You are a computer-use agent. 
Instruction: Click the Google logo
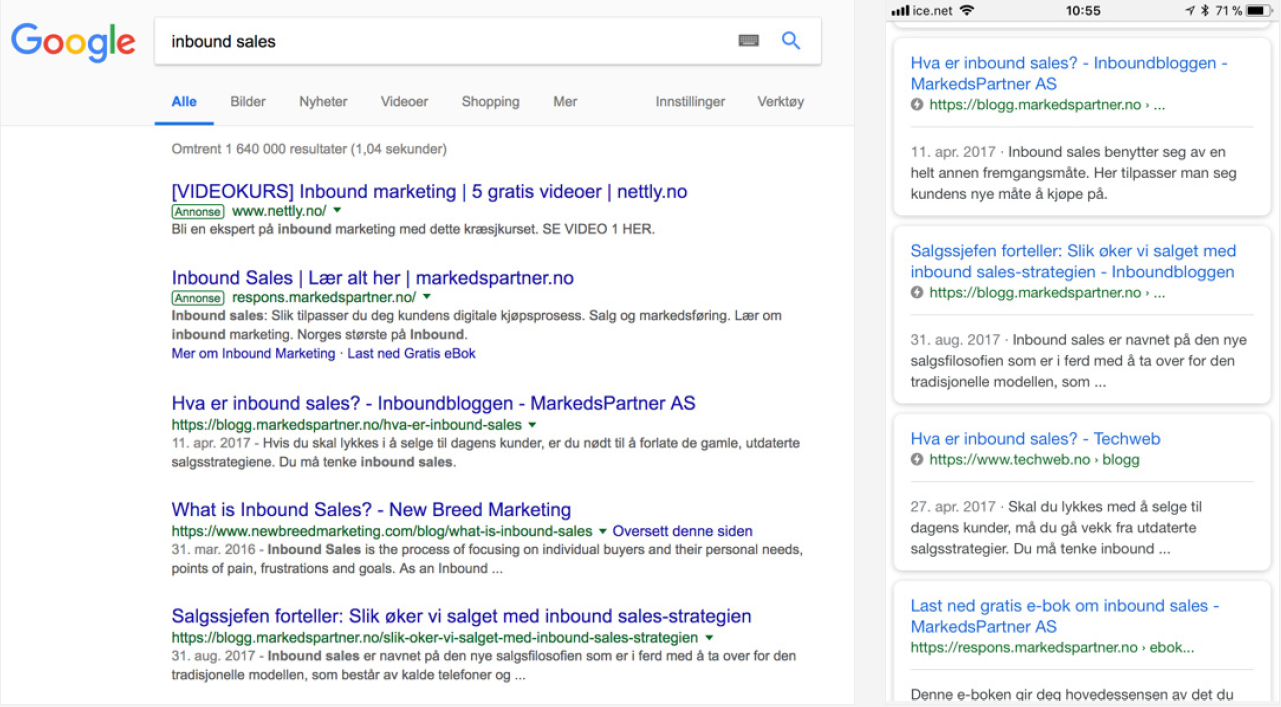tap(73, 42)
